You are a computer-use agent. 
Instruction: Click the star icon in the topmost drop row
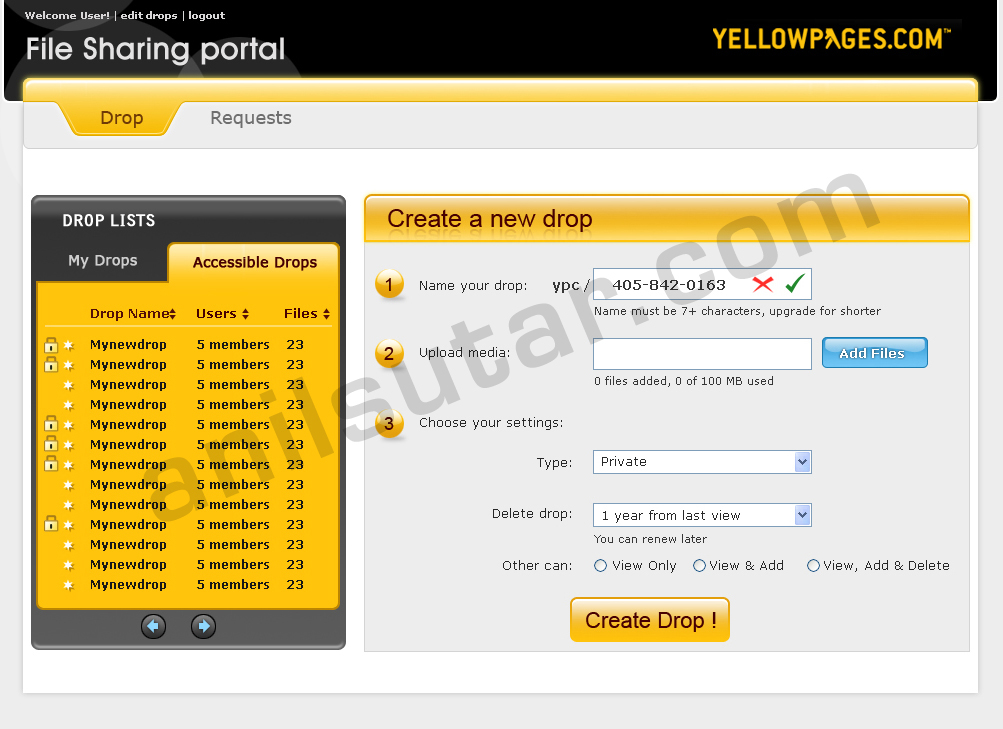pyautogui.click(x=69, y=345)
